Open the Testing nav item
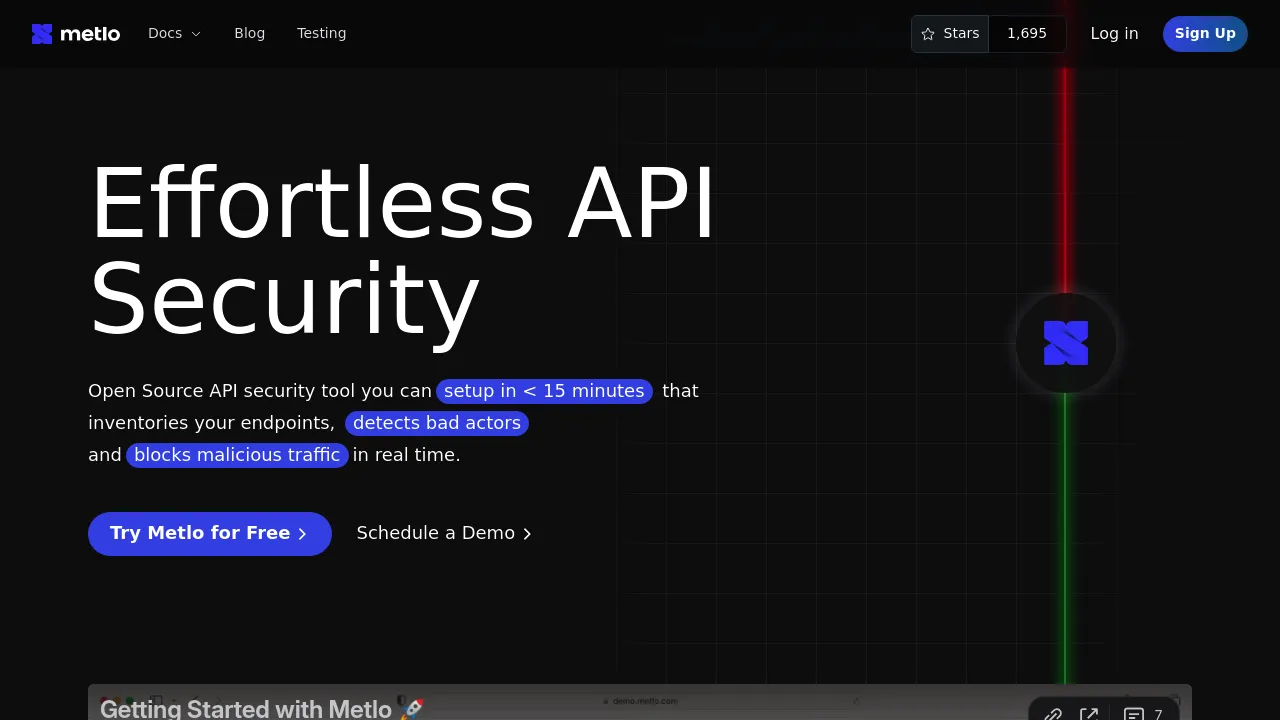Viewport: 1280px width, 720px height. pyautogui.click(x=322, y=33)
